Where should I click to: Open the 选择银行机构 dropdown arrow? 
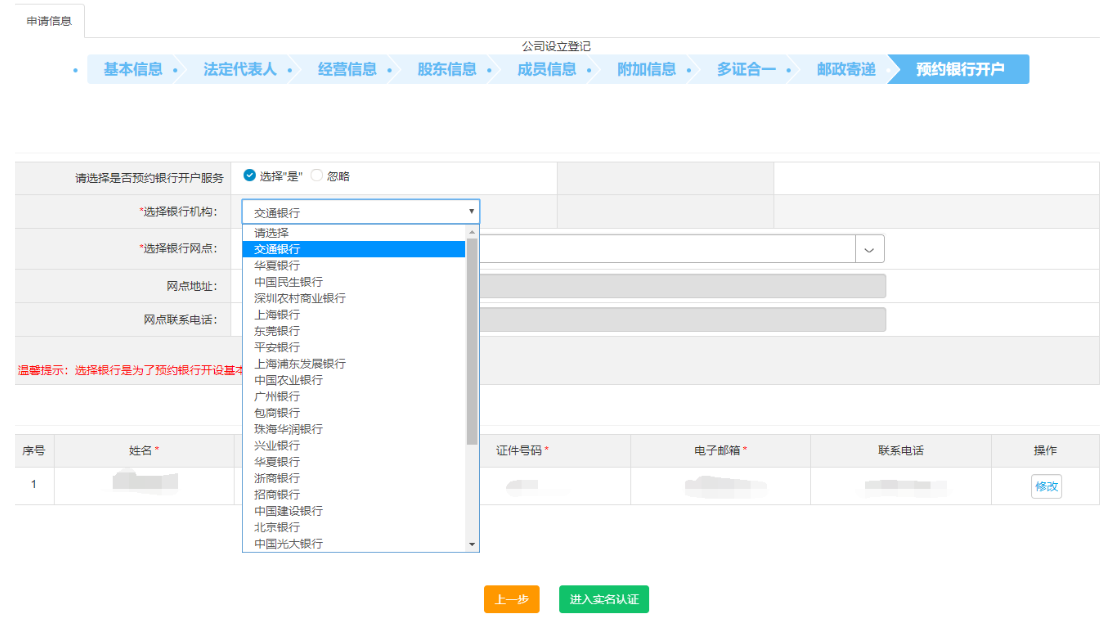(471, 212)
